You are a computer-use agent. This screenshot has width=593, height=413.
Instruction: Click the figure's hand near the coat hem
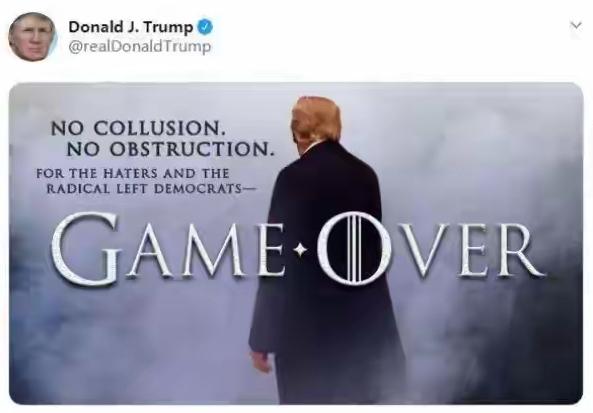(x=262, y=361)
